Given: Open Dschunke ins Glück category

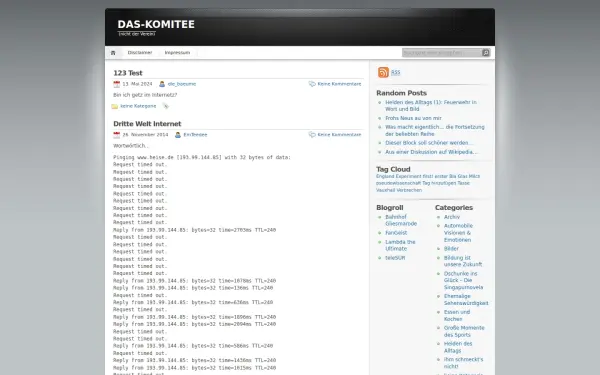Looking at the screenshot, I should click(x=463, y=280).
